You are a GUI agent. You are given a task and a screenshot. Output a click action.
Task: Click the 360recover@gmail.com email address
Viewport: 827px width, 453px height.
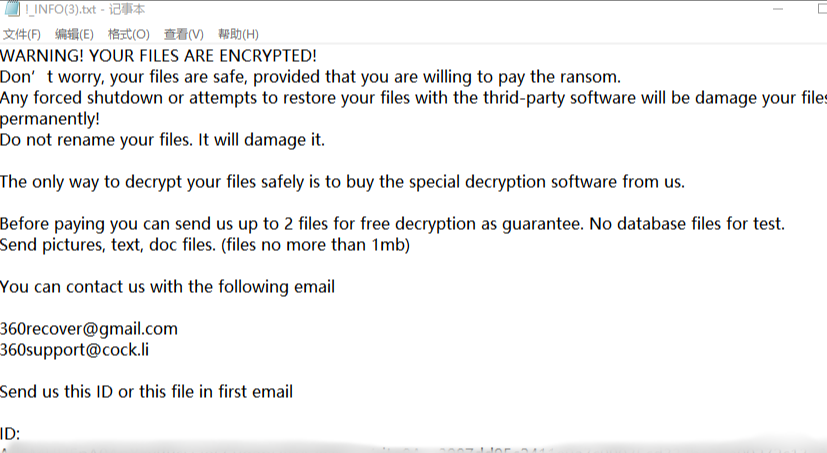click(88, 329)
